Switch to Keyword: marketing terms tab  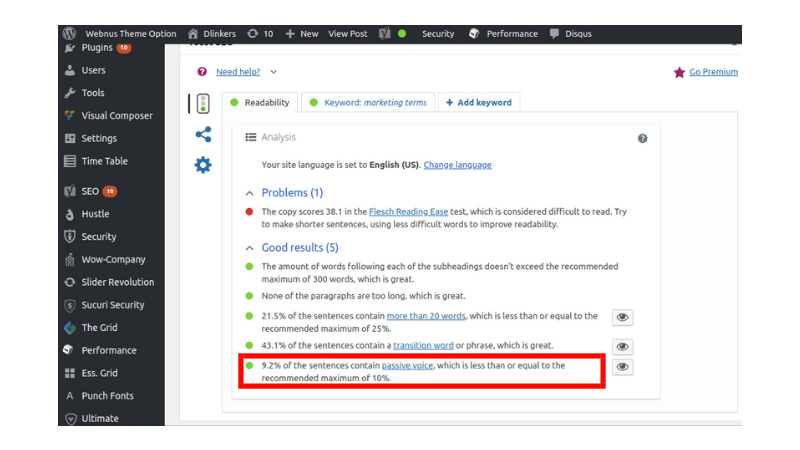click(368, 103)
